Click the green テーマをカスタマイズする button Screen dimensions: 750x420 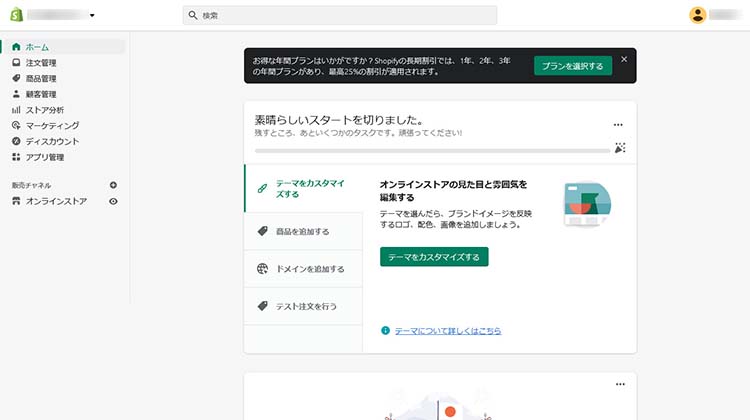(x=434, y=257)
